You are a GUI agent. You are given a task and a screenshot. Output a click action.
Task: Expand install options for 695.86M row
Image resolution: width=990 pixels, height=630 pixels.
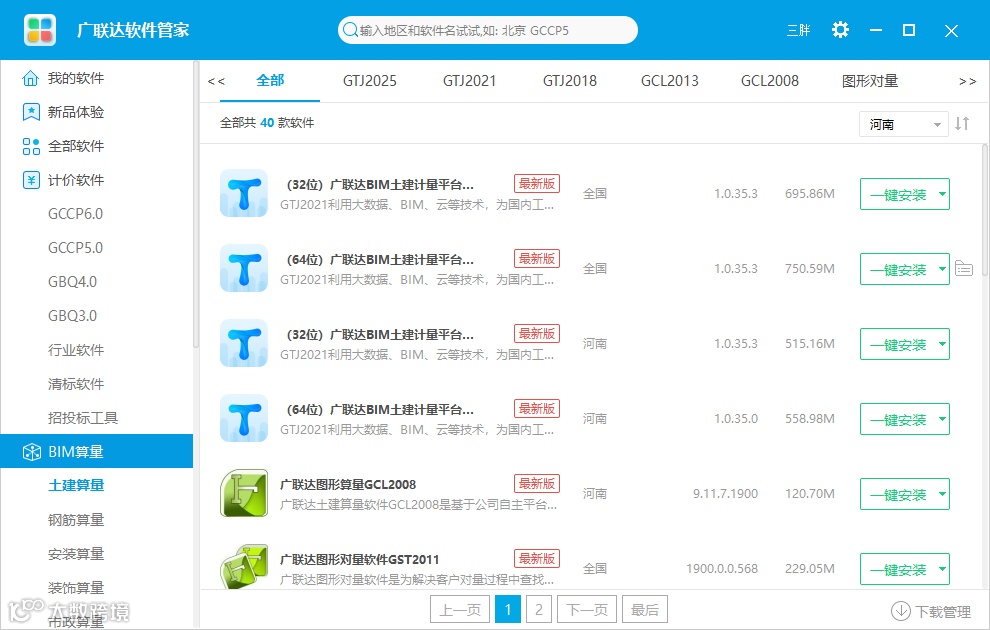(x=942, y=194)
